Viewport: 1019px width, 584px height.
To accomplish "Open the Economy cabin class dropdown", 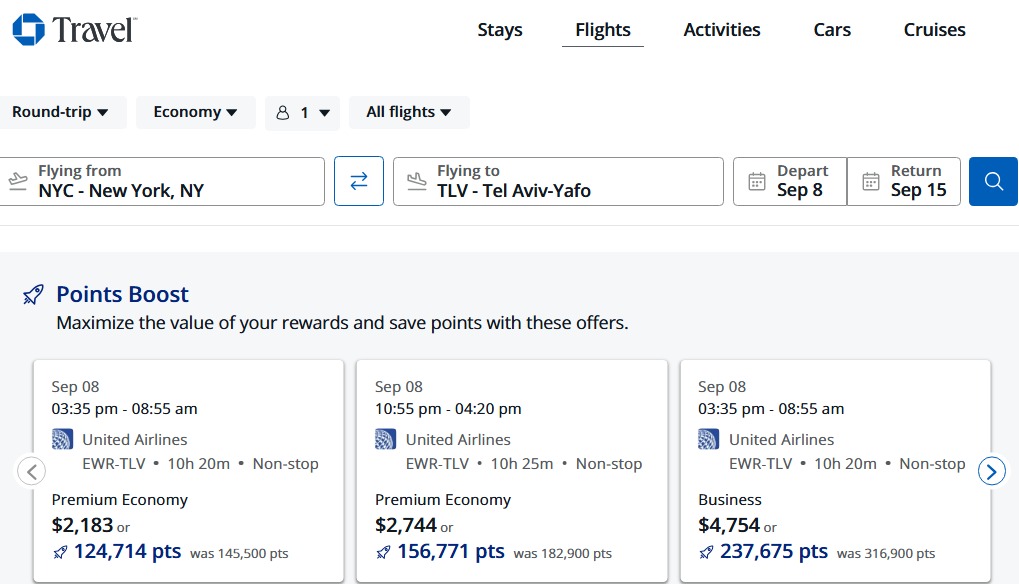I will click(x=195, y=112).
